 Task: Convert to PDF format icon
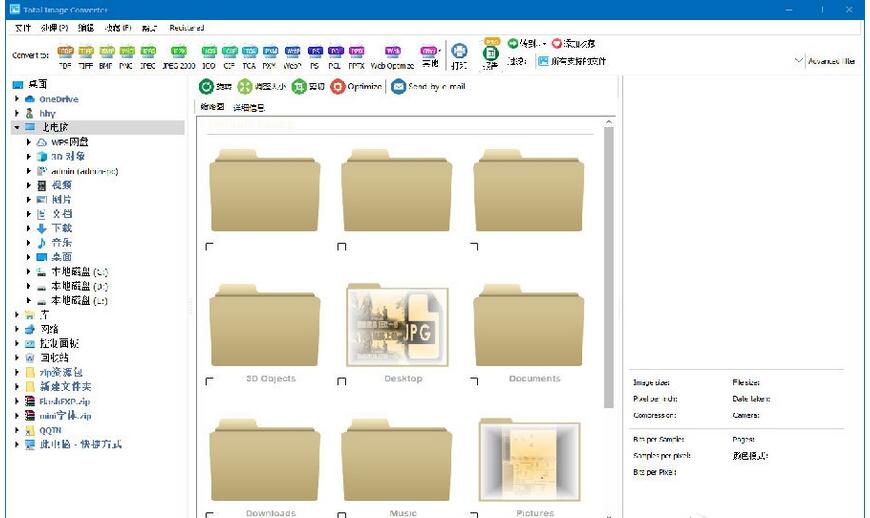65,51
